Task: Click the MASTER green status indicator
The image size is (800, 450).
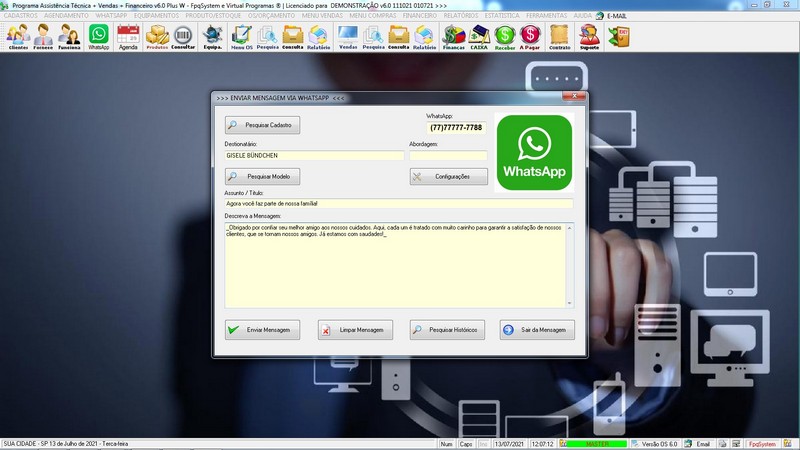Action: pyautogui.click(x=597, y=444)
